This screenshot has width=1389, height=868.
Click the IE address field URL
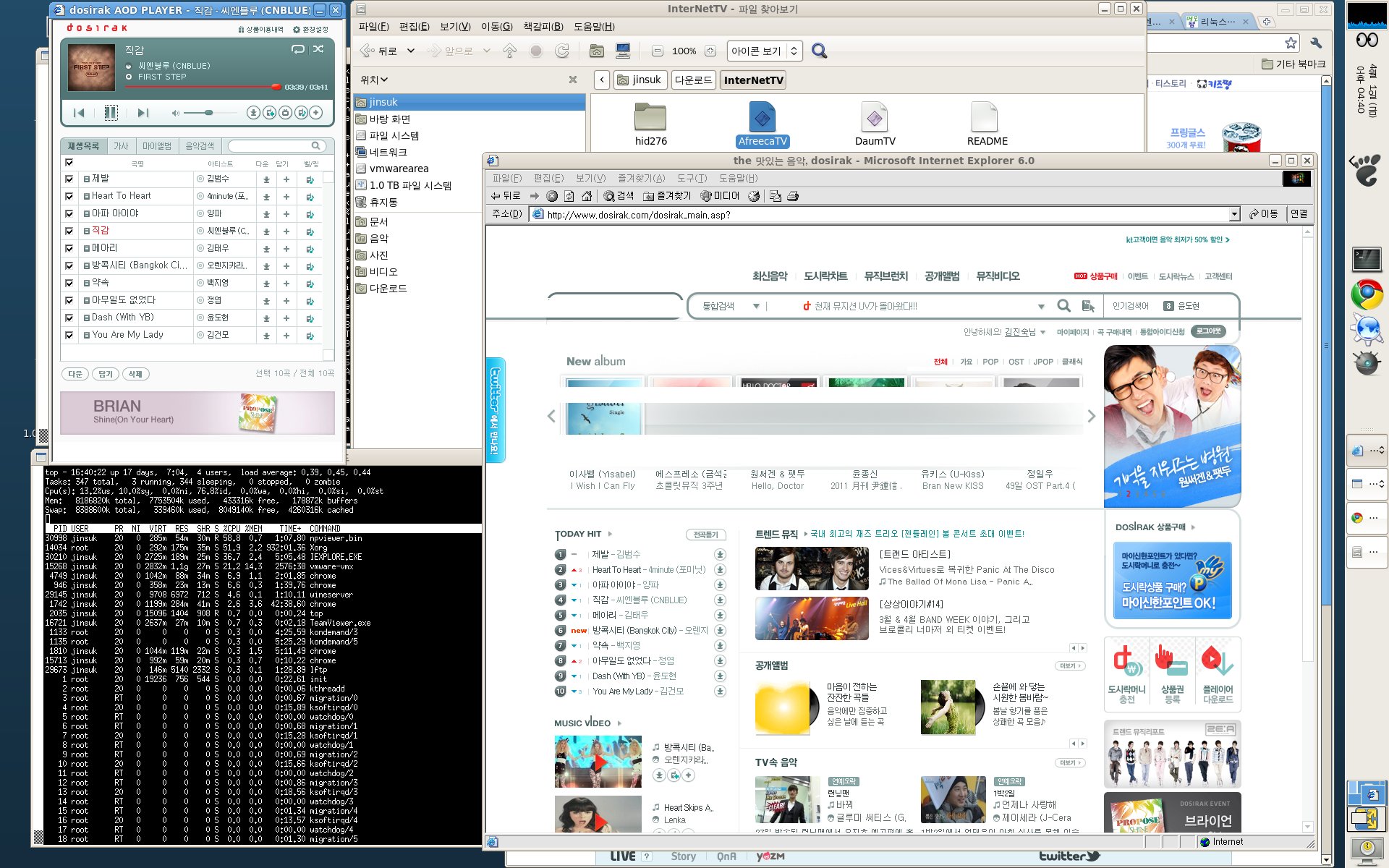click(x=639, y=215)
